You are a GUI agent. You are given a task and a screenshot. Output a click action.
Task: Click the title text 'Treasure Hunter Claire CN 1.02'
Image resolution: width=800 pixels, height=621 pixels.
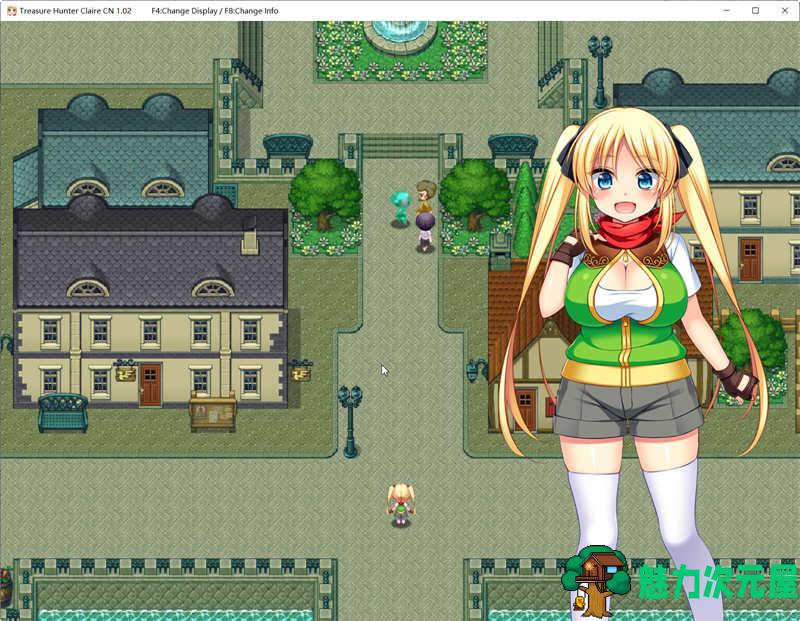tap(76, 11)
